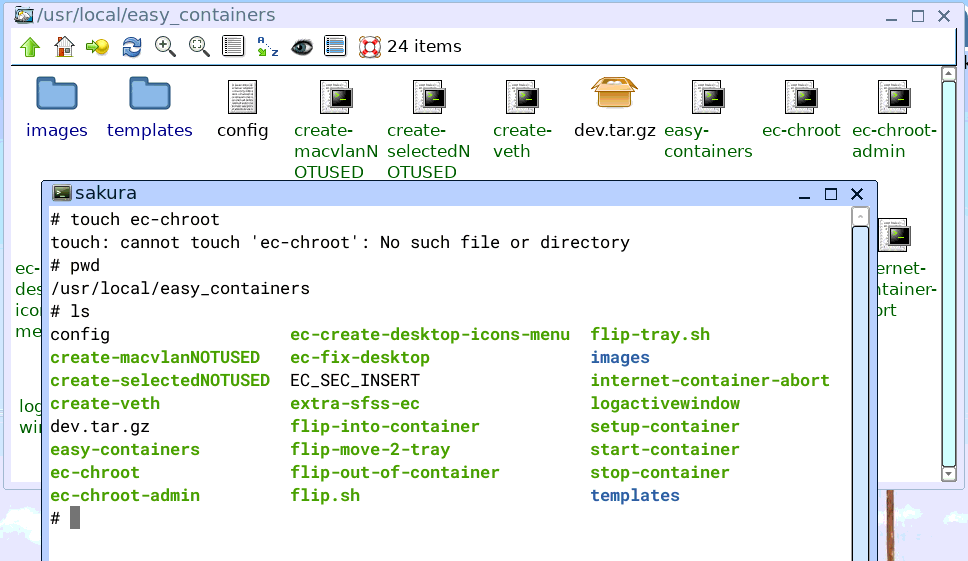This screenshot has height=561, width=968.
Task: Click file manager scrollbar down arrow
Action: click(x=949, y=474)
